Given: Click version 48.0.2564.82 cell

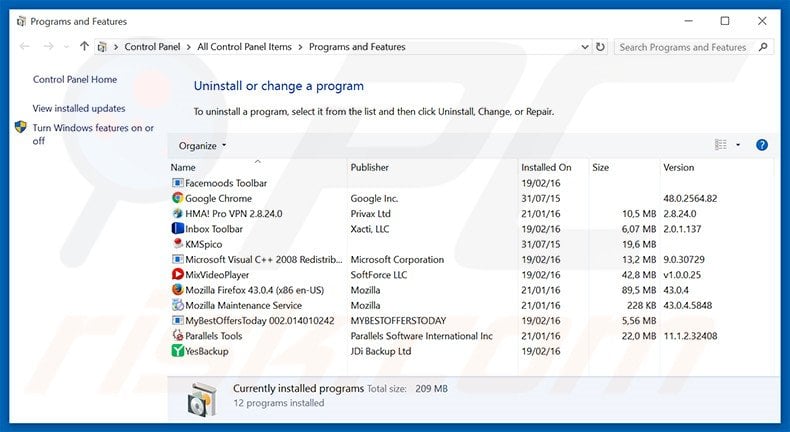Looking at the screenshot, I should pos(690,198).
